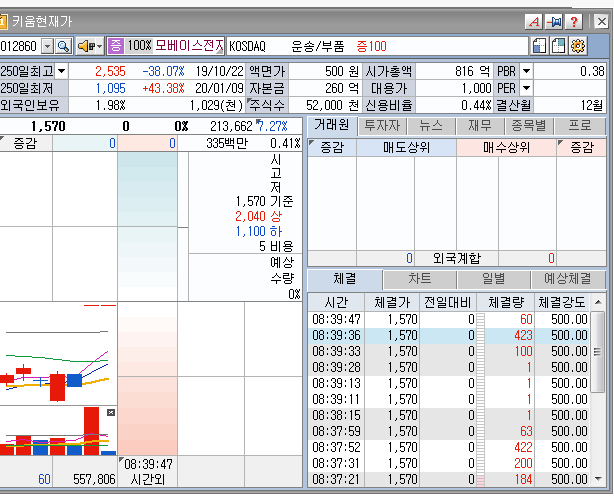This screenshot has height=496, width=614.
Task: Click the 250-day high value 2,535
Action: pyautogui.click(x=110, y=71)
